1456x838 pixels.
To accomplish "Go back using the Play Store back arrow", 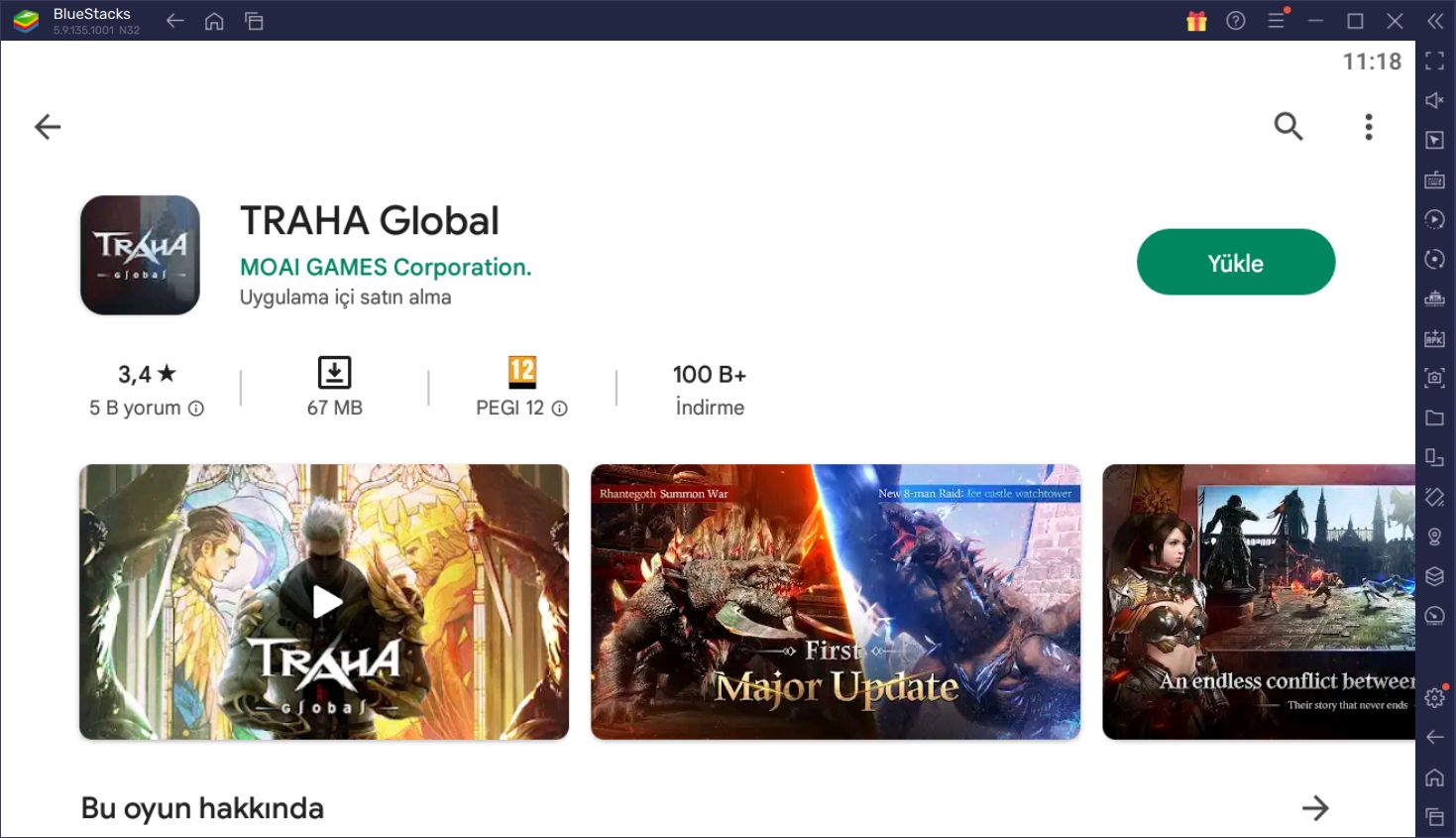I will [48, 127].
